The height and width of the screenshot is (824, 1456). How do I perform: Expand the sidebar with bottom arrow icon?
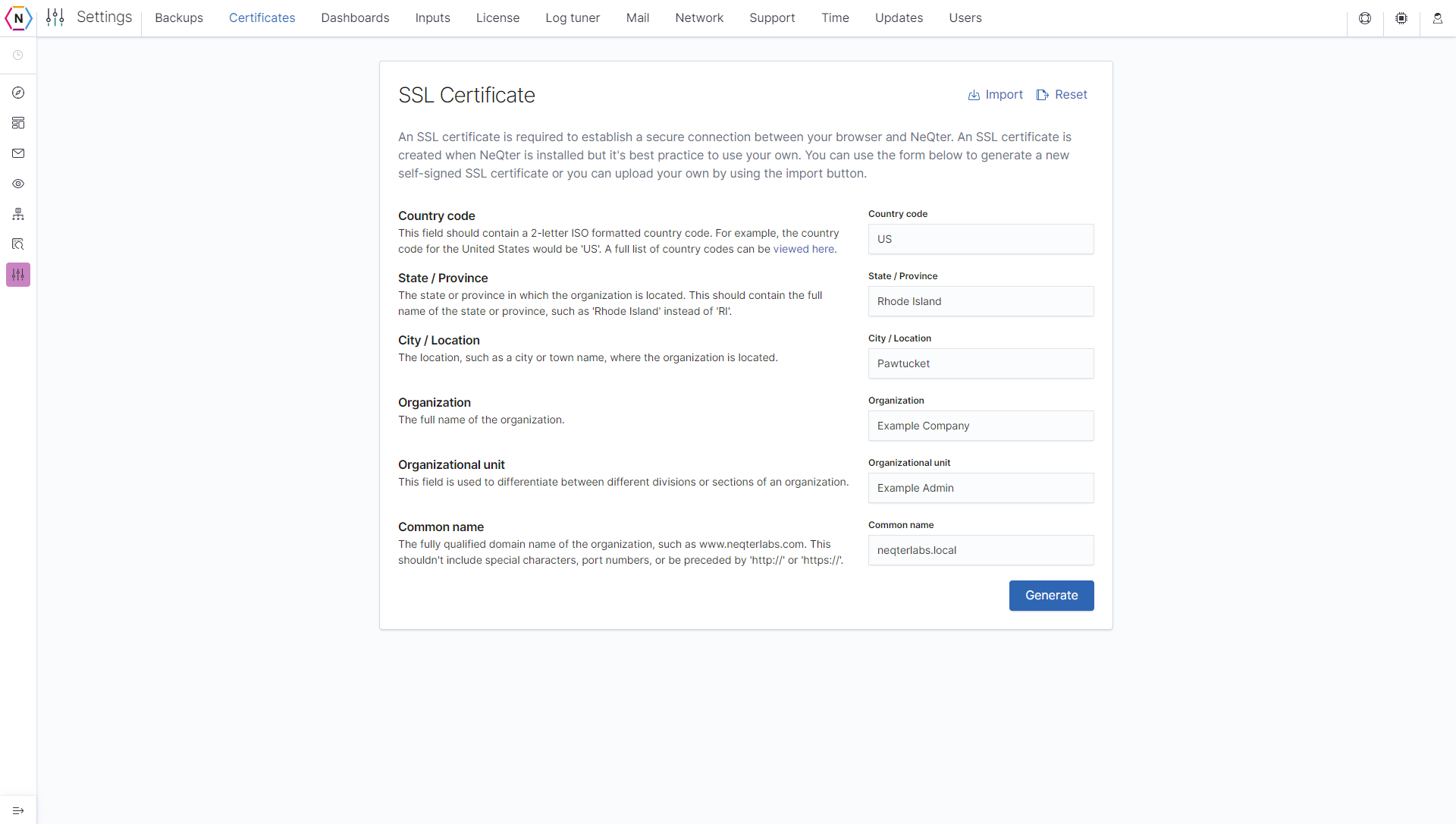coord(18,810)
